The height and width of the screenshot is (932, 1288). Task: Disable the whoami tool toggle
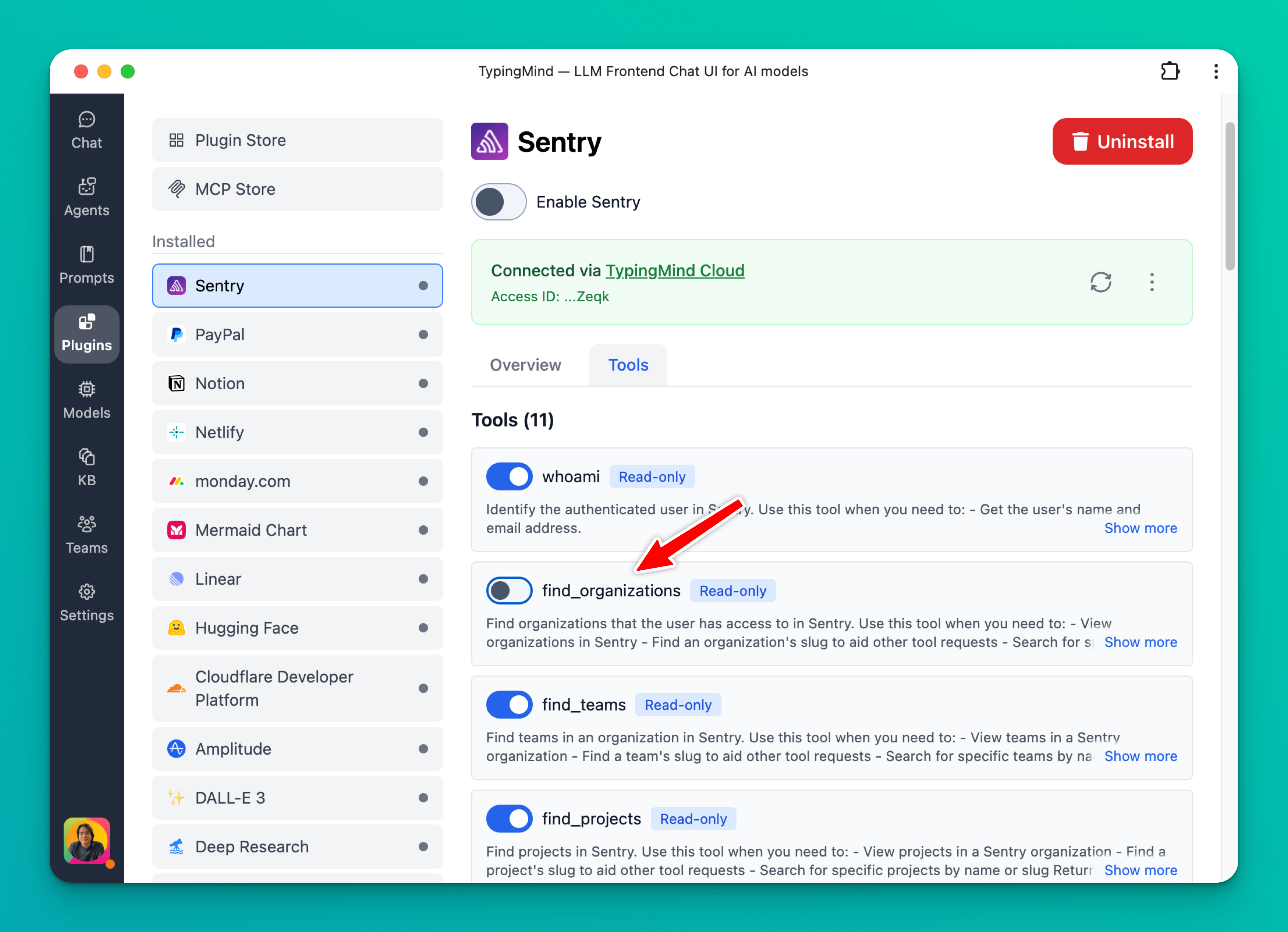(x=509, y=477)
